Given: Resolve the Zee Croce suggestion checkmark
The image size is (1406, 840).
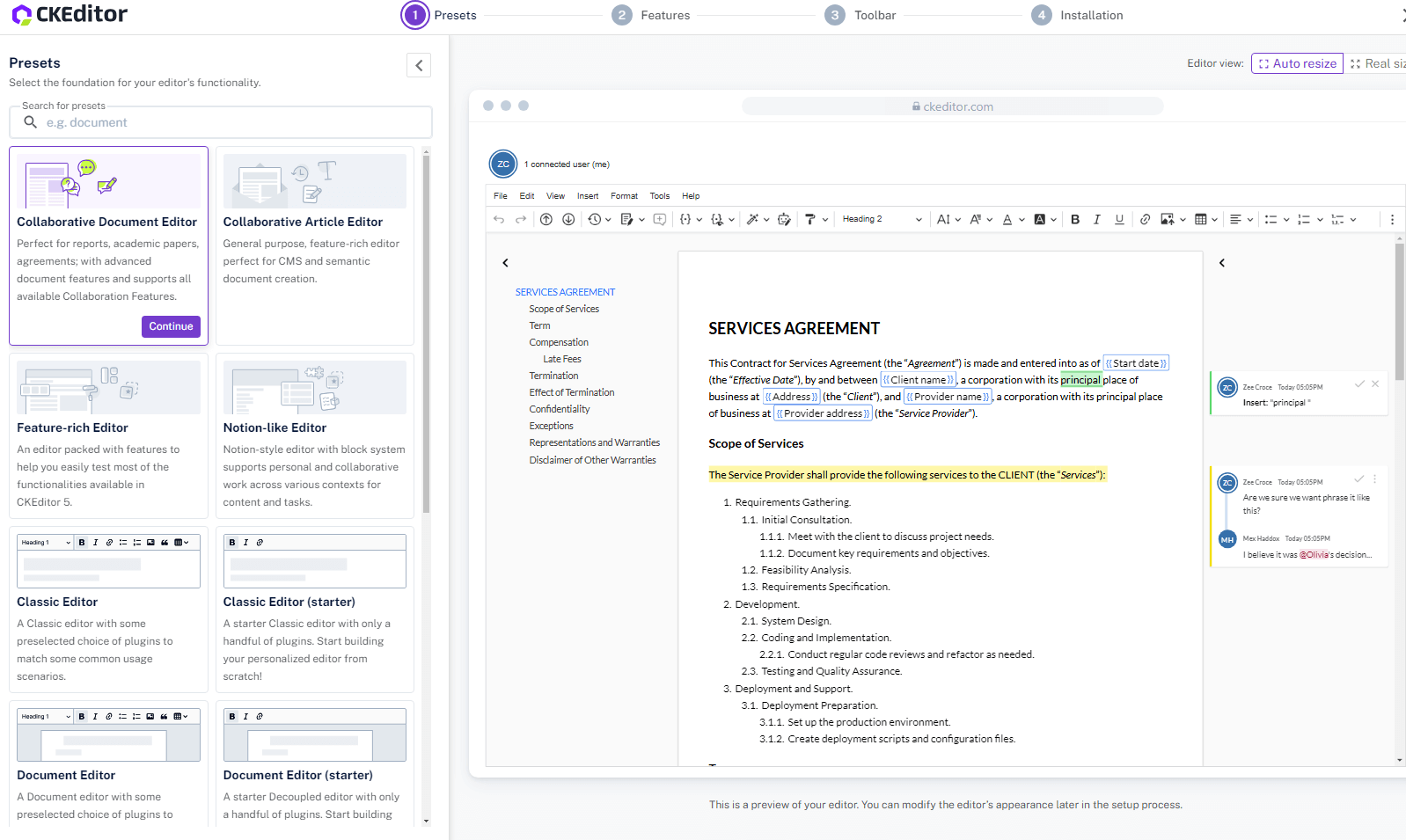Looking at the screenshot, I should pyautogui.click(x=1359, y=384).
